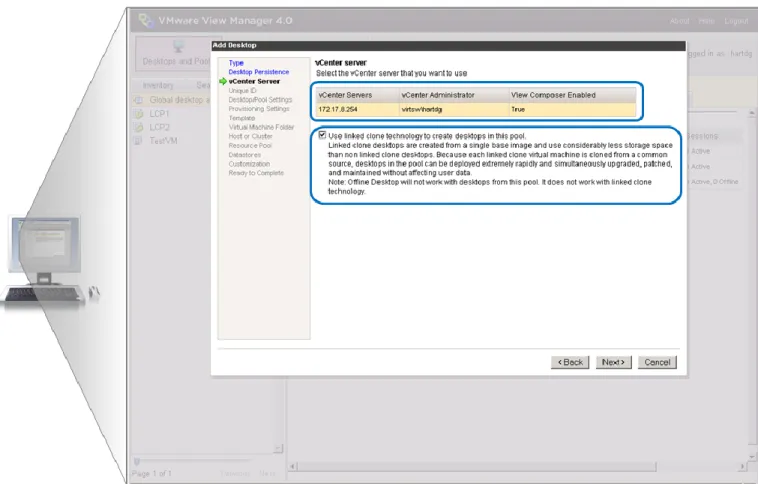Click the Customization wizard step
The height and width of the screenshot is (484, 758).
pos(249,164)
